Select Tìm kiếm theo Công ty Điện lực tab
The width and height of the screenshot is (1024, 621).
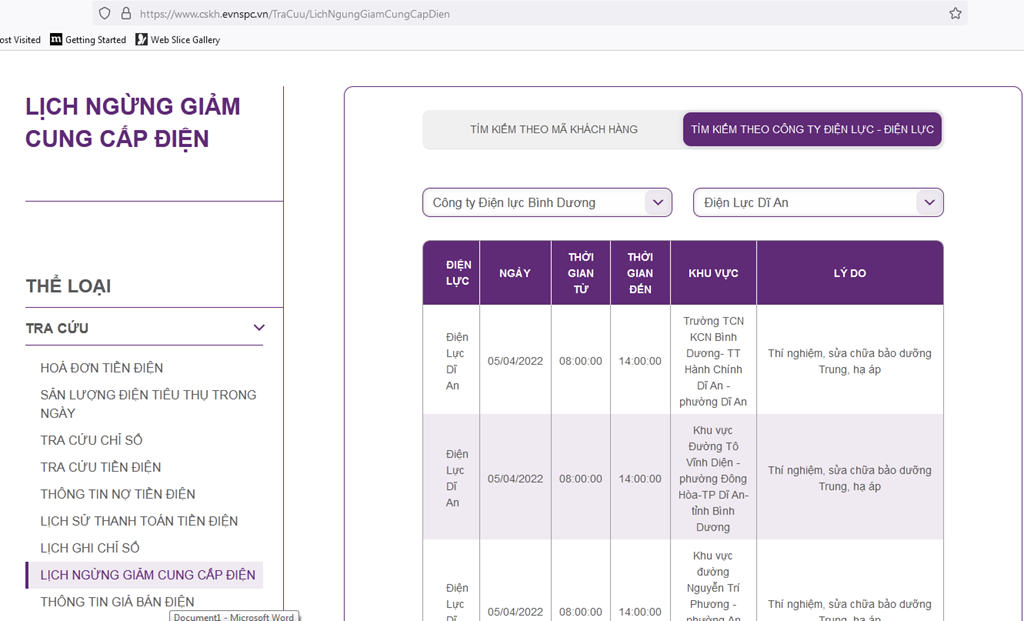tap(812, 129)
